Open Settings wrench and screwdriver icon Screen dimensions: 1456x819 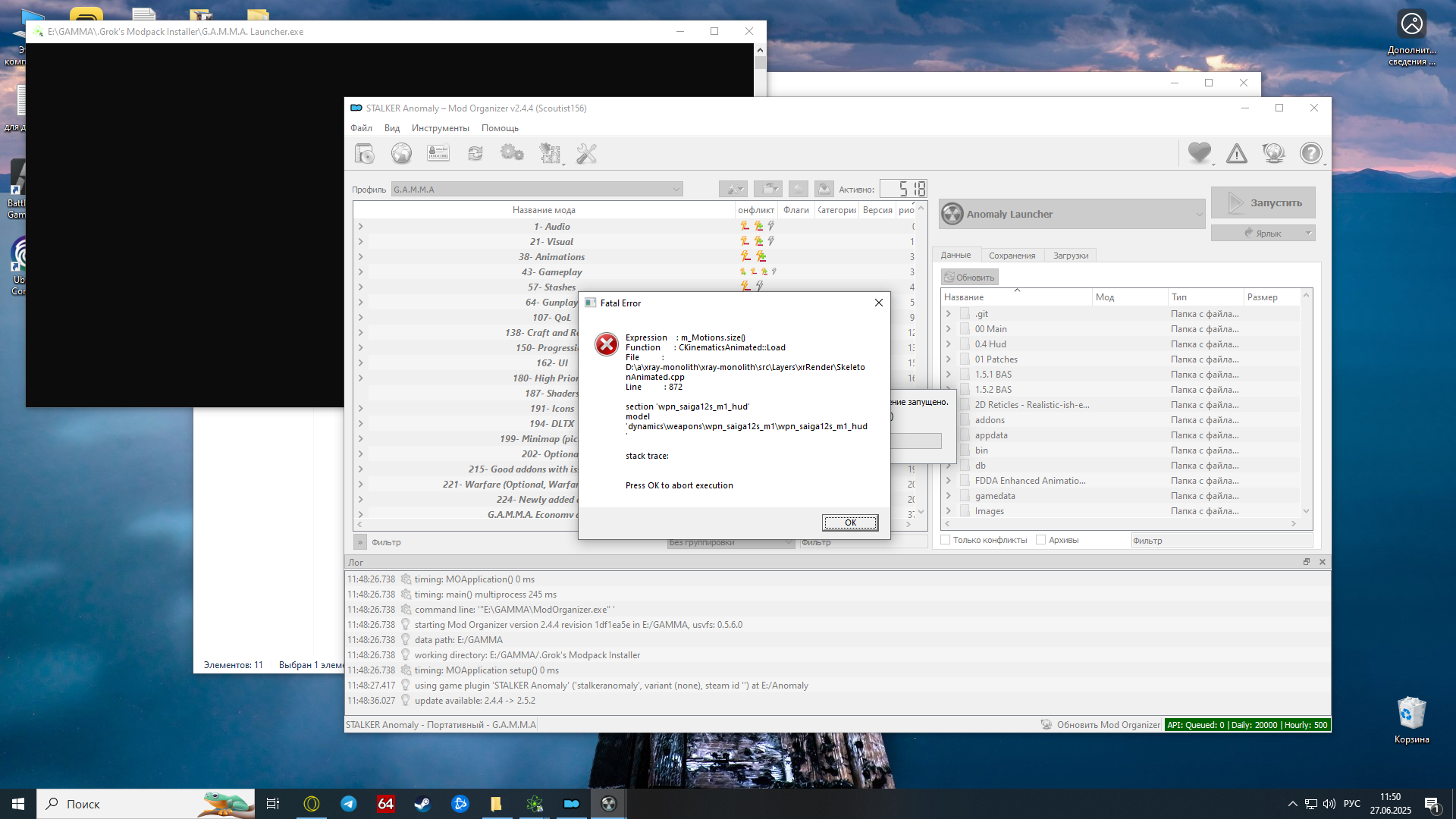click(586, 154)
